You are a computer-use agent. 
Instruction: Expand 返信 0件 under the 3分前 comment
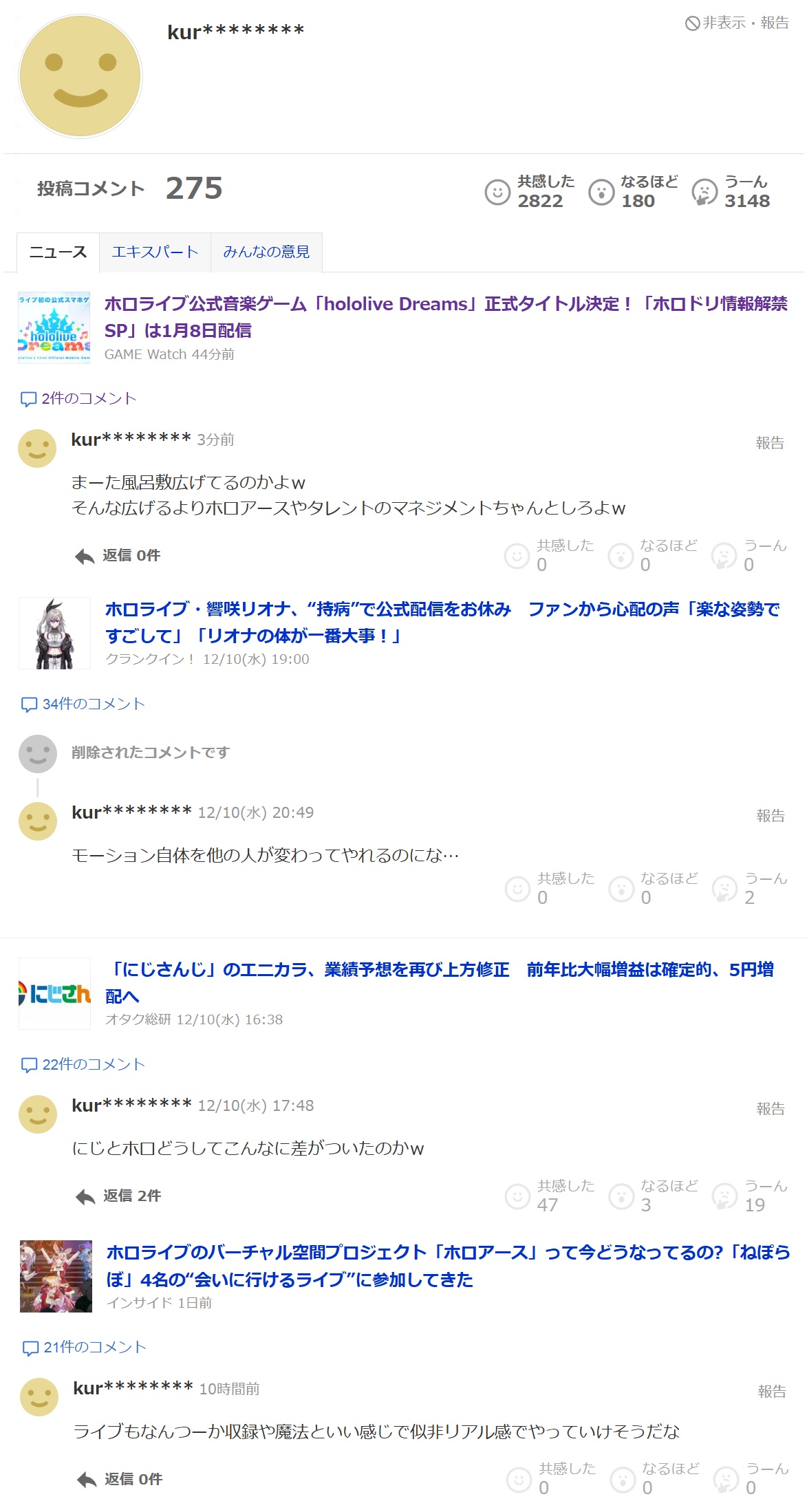tap(118, 555)
